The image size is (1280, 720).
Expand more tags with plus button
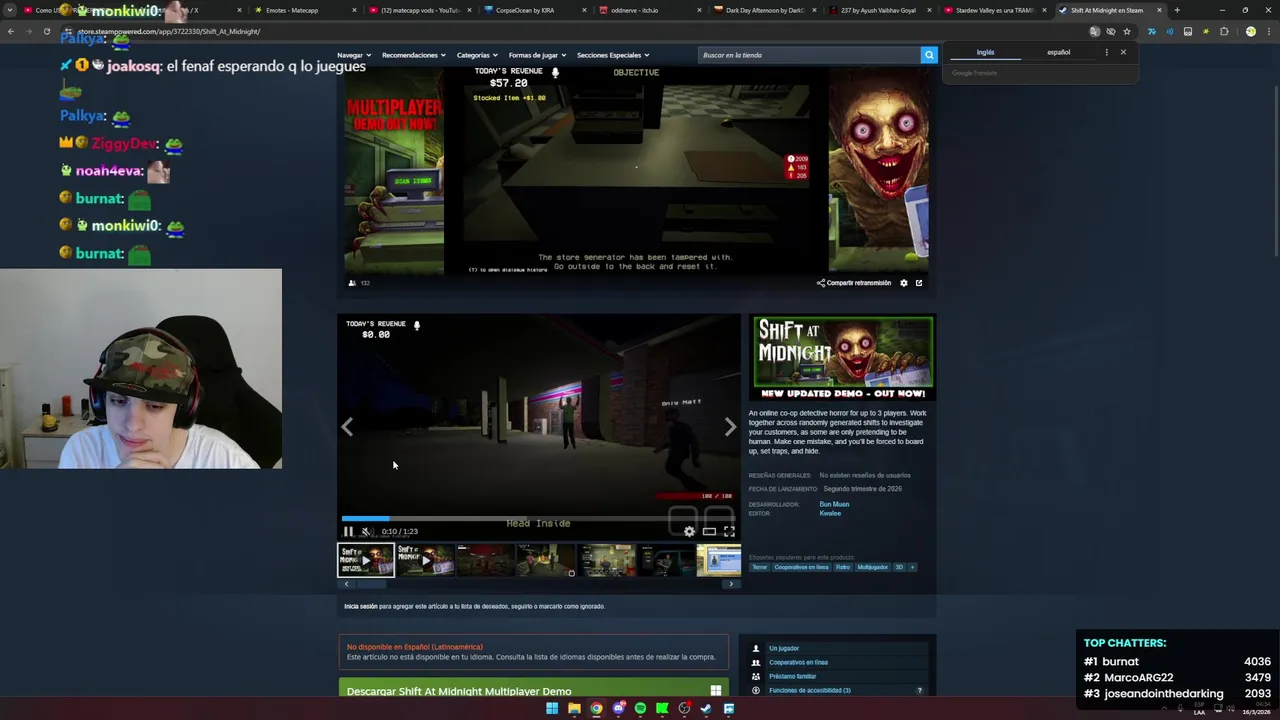(911, 567)
